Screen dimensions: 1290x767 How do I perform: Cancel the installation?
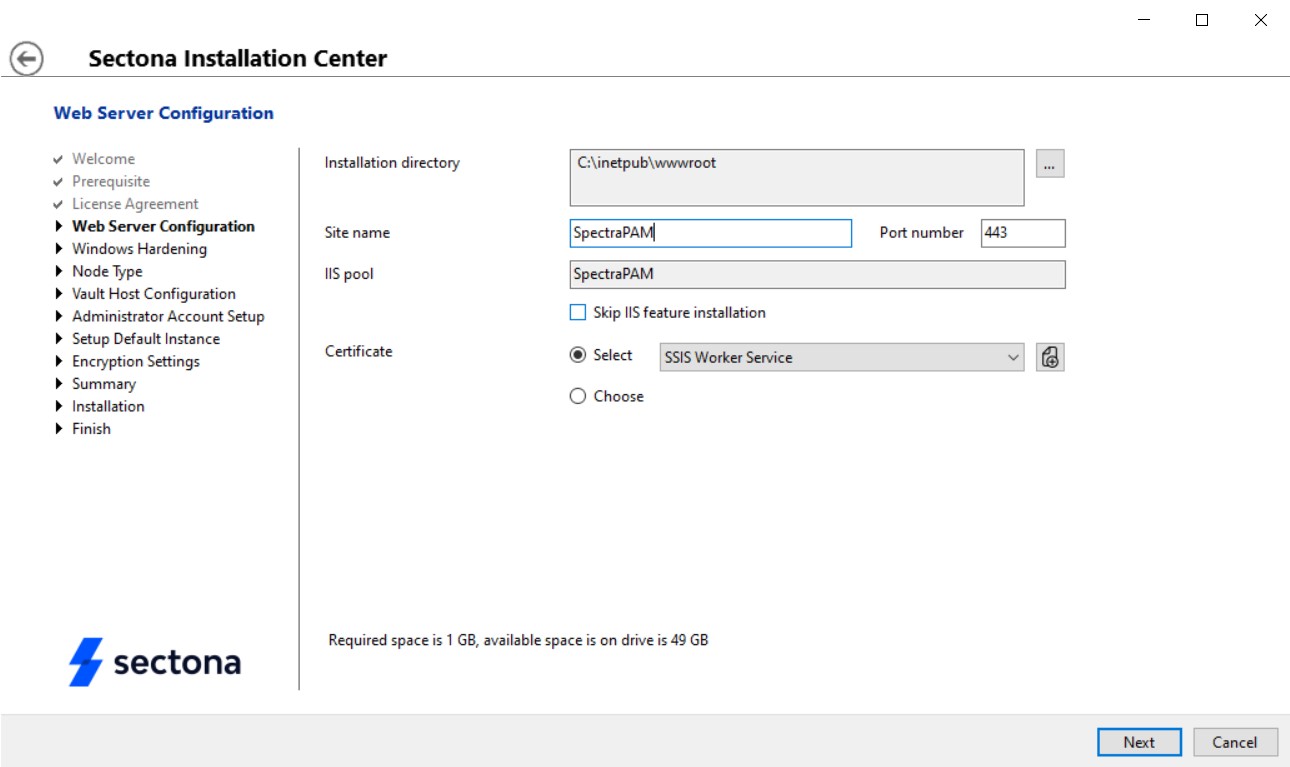[1235, 742]
